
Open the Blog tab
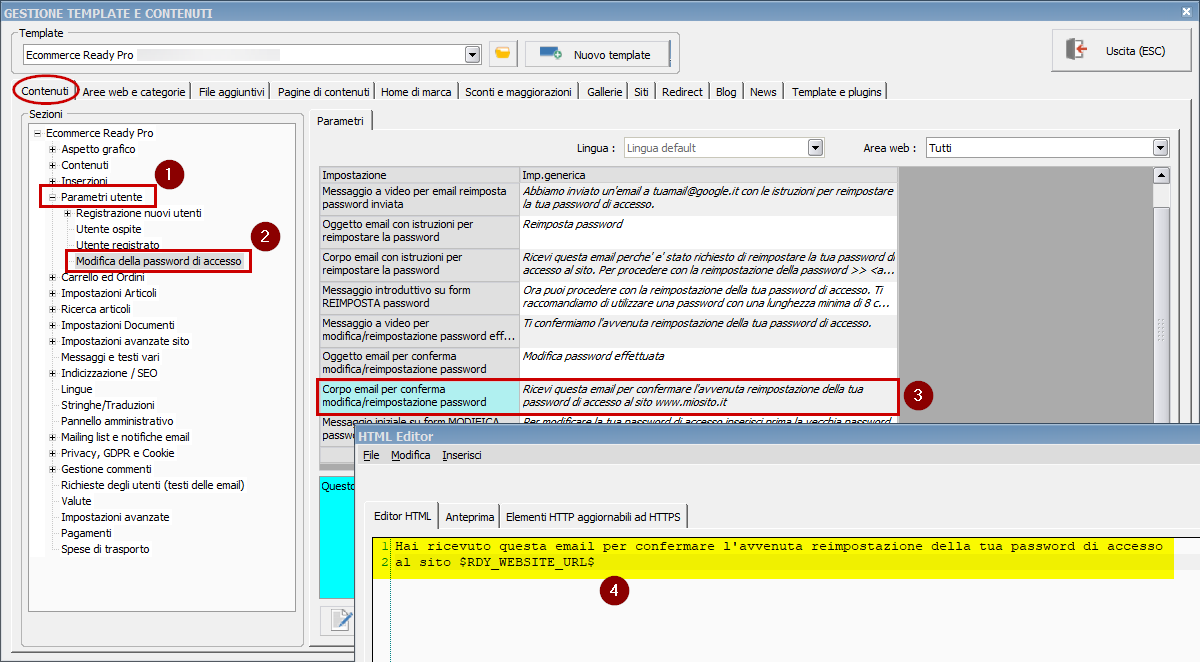[x=726, y=92]
